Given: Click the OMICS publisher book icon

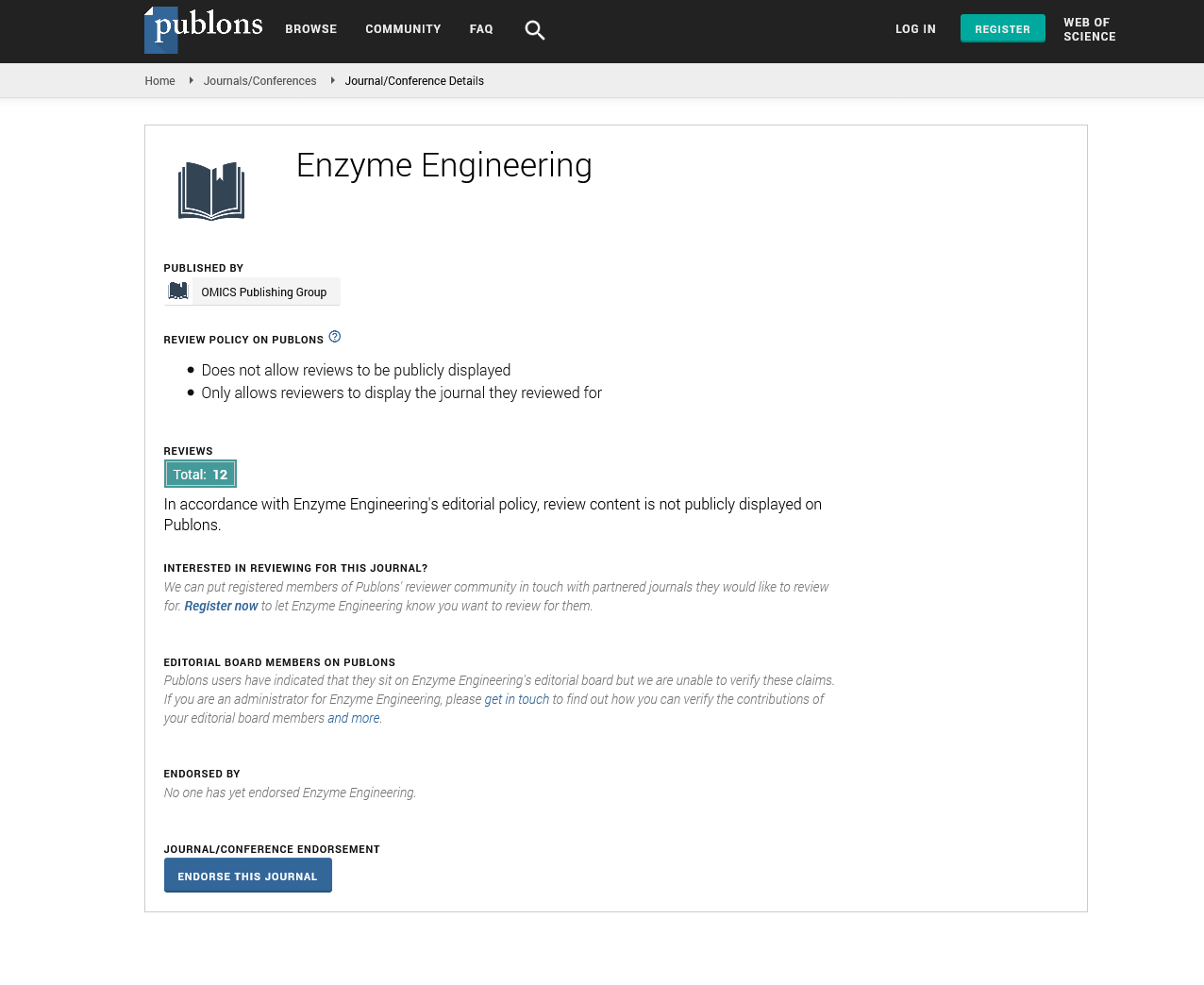Looking at the screenshot, I should tap(178, 292).
